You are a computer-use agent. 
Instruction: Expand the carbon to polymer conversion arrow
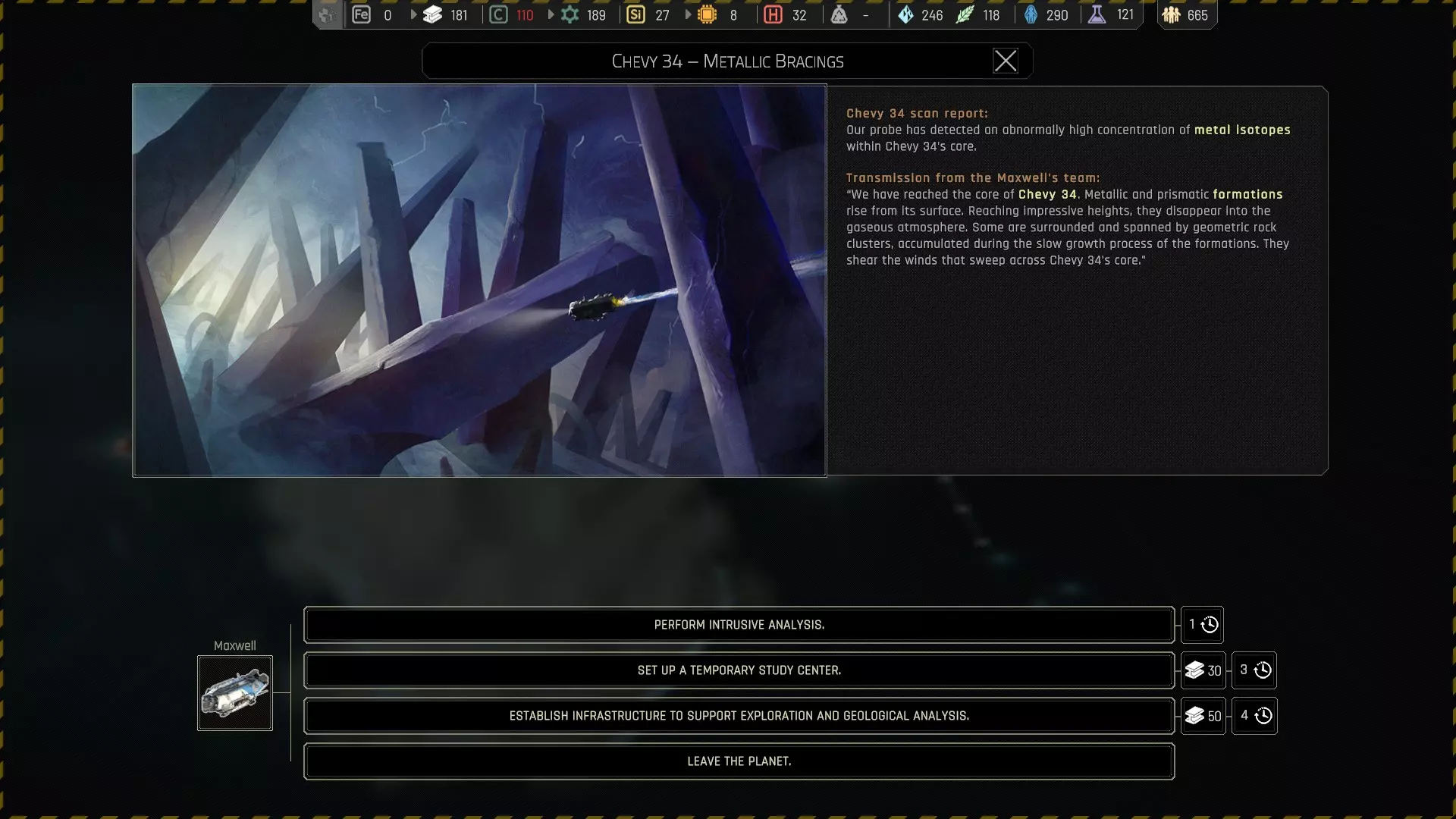click(551, 14)
